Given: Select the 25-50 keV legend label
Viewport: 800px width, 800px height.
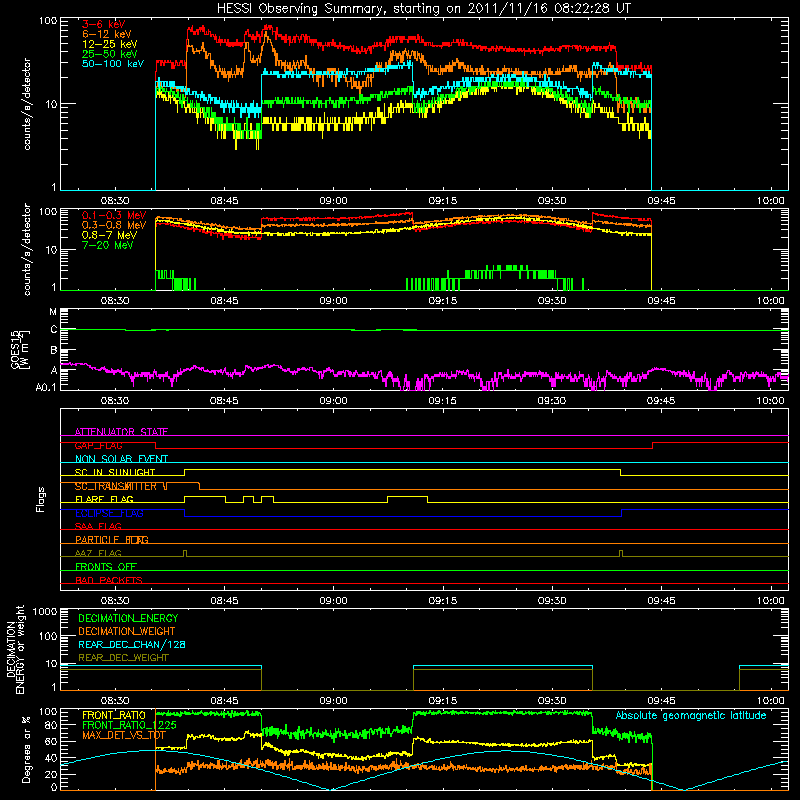Looking at the screenshot, I should click(x=110, y=54).
